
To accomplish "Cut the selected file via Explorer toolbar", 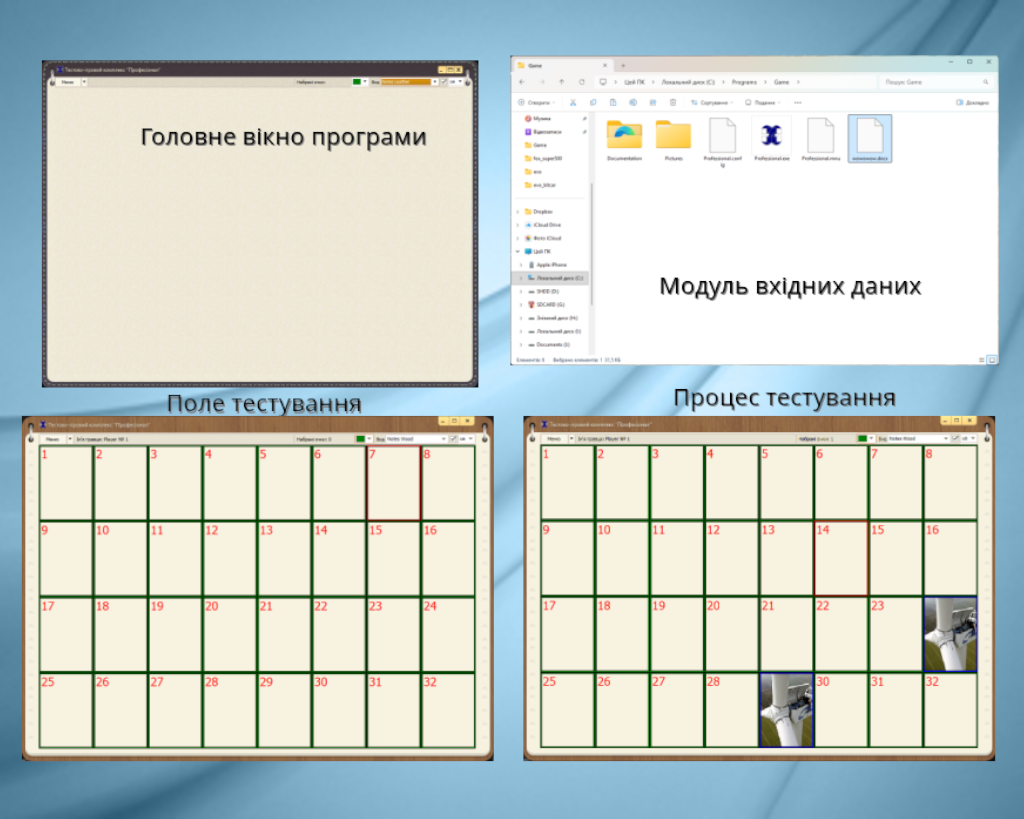I will coord(573,103).
